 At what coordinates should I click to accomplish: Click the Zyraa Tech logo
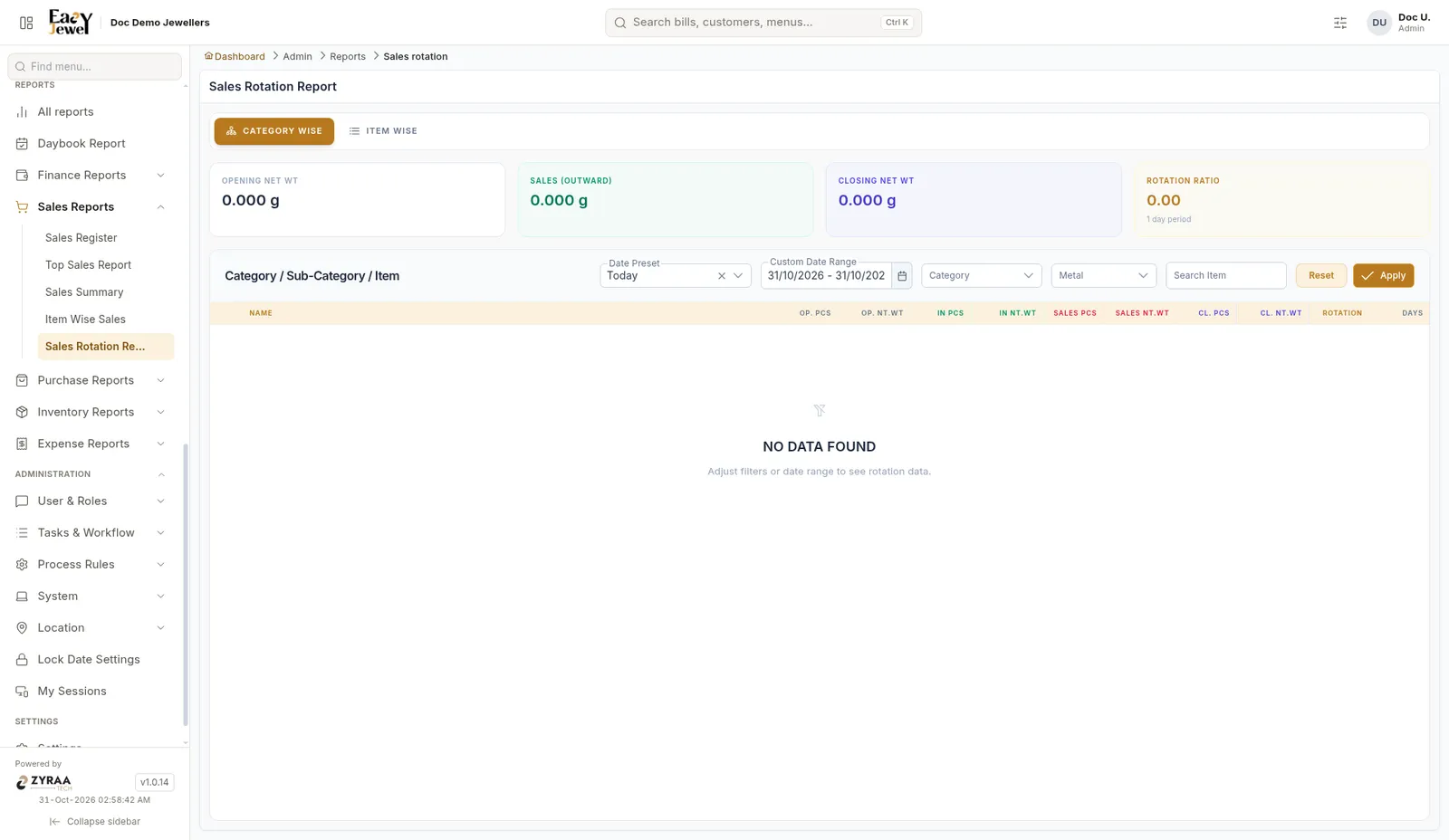tap(43, 783)
